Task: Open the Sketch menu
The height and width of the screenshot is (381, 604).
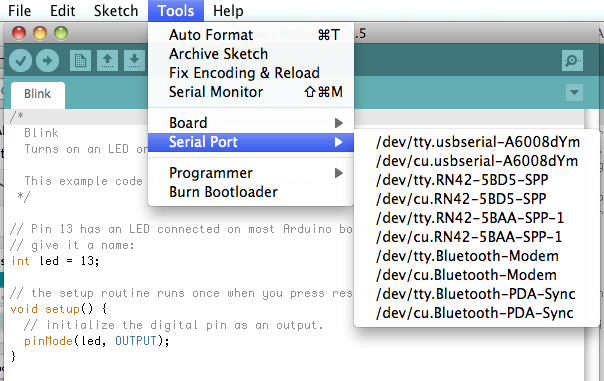Action: point(116,11)
